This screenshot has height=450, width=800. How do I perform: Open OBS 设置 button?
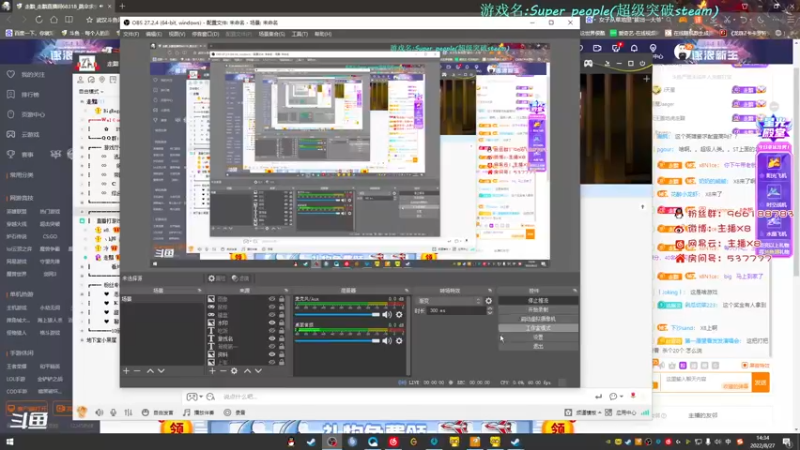click(x=538, y=337)
